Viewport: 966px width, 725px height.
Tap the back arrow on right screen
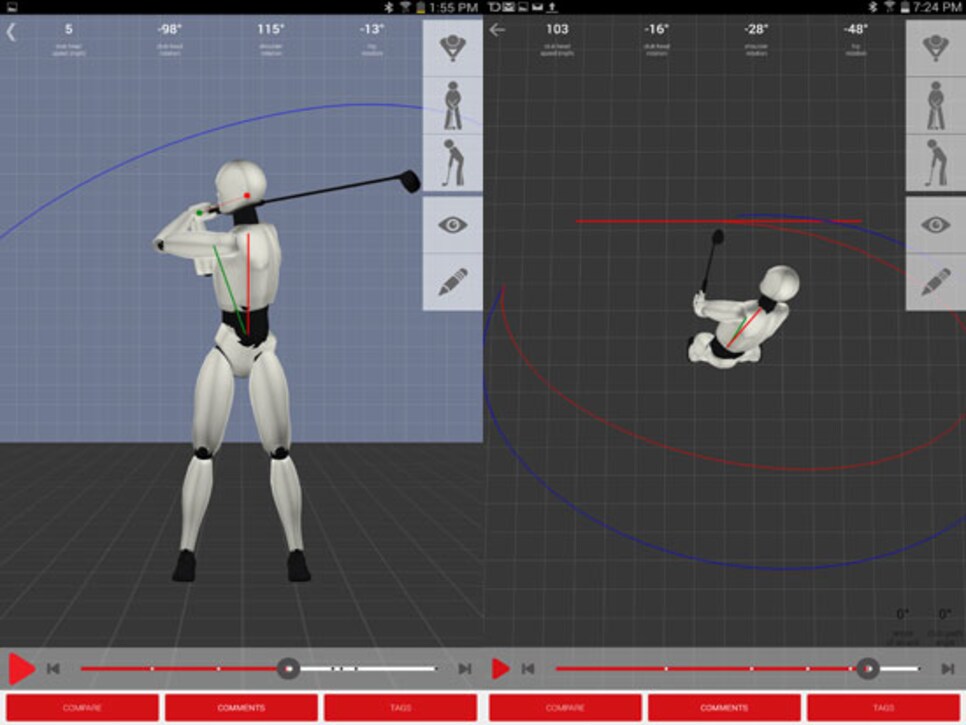(x=497, y=29)
